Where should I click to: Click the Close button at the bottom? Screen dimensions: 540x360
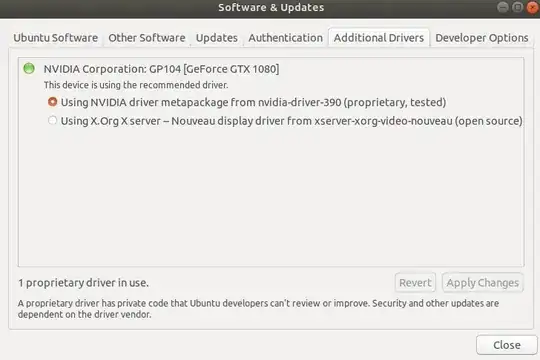click(507, 345)
